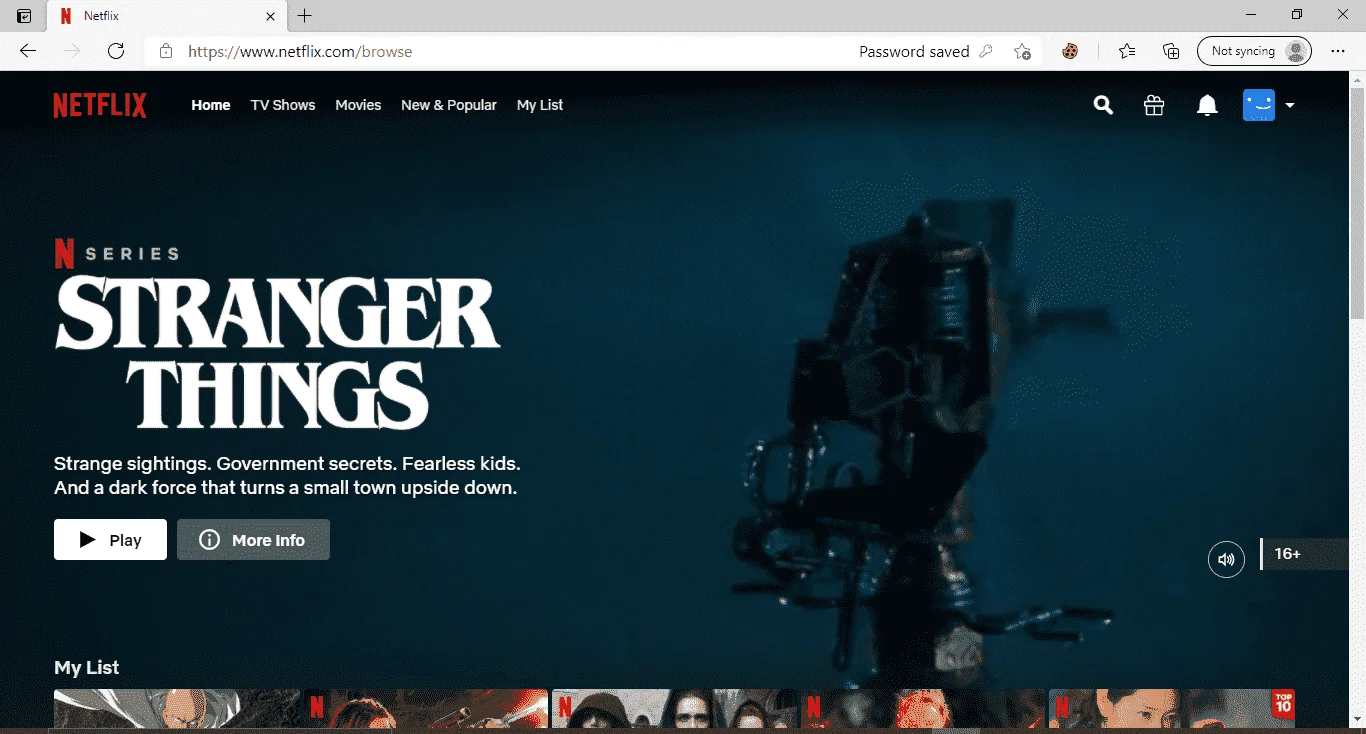Click the Stranger Things title logo

coord(277,352)
